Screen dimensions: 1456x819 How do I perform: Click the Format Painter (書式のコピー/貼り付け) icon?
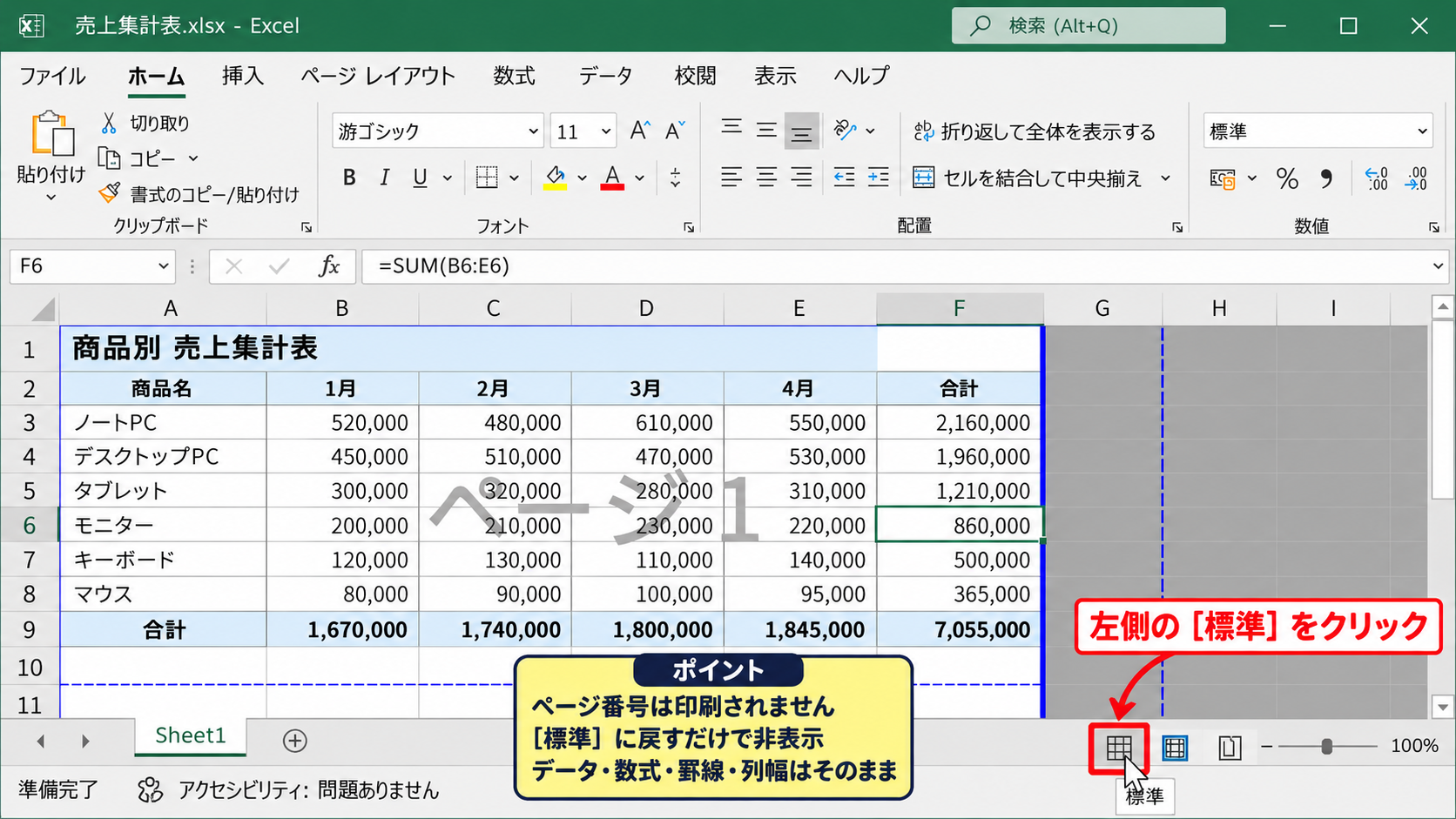click(x=109, y=193)
